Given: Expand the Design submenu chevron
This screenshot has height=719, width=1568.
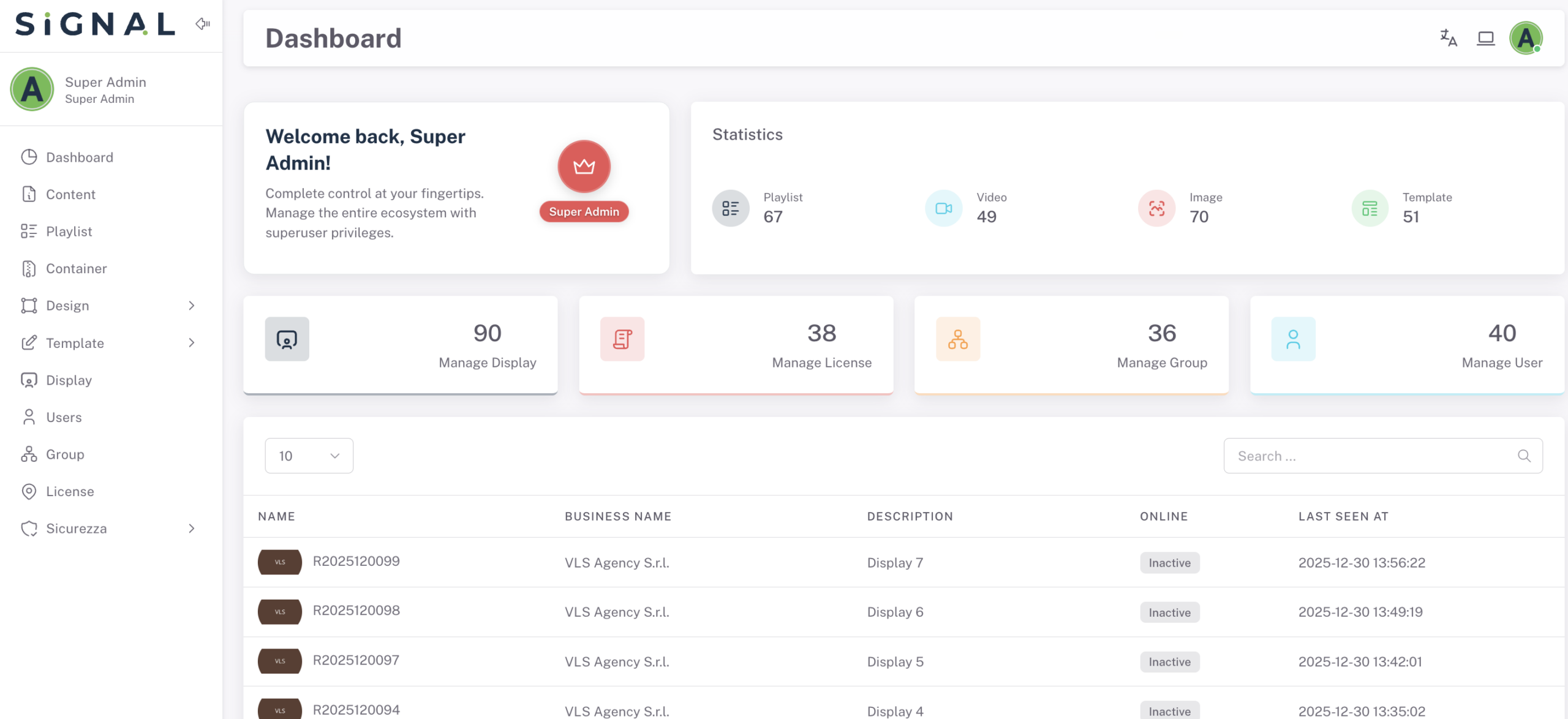Looking at the screenshot, I should pyautogui.click(x=192, y=306).
